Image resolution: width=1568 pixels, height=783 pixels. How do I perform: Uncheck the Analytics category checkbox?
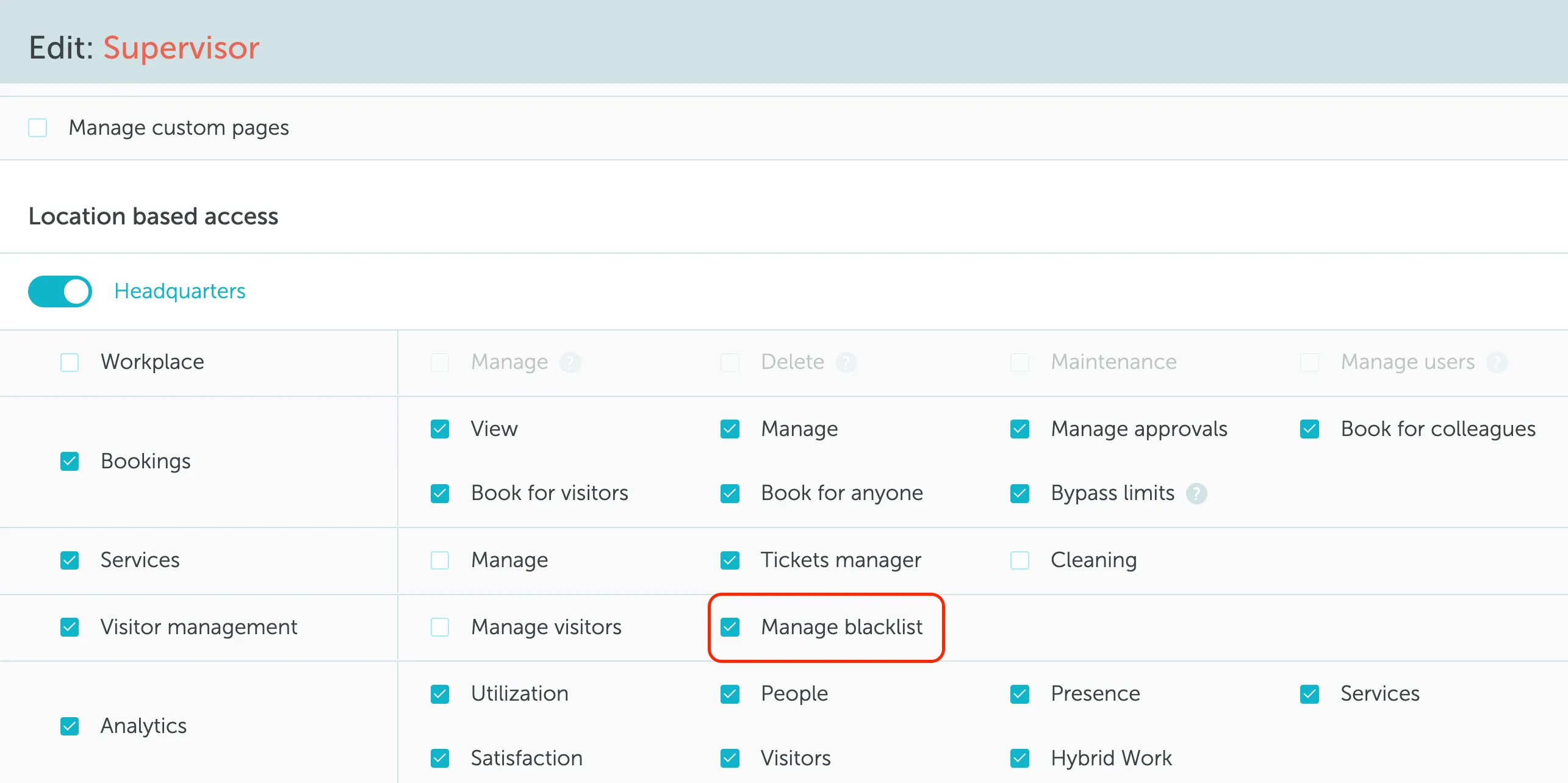[70, 726]
